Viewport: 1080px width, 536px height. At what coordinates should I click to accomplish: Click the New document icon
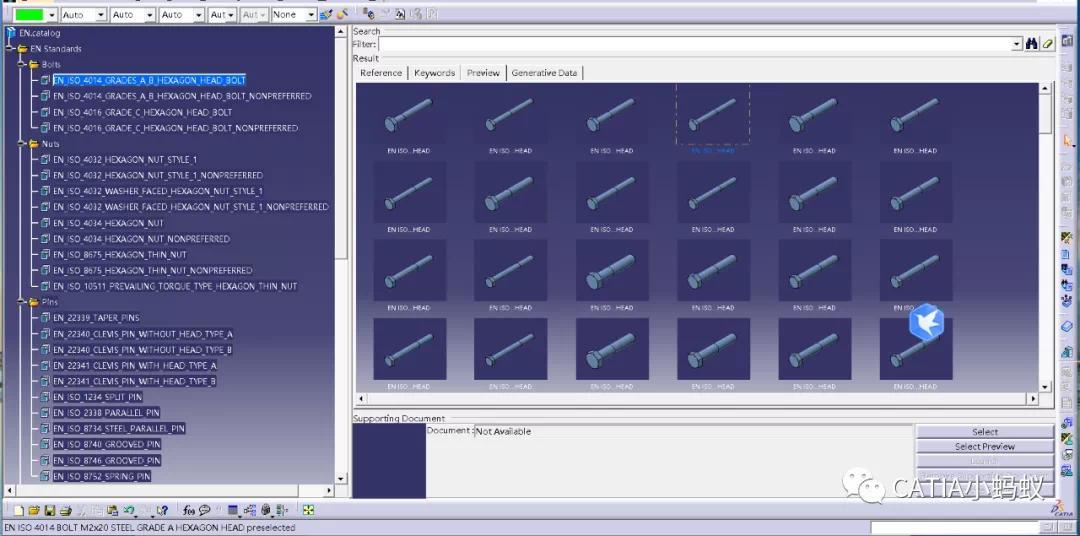pos(19,511)
